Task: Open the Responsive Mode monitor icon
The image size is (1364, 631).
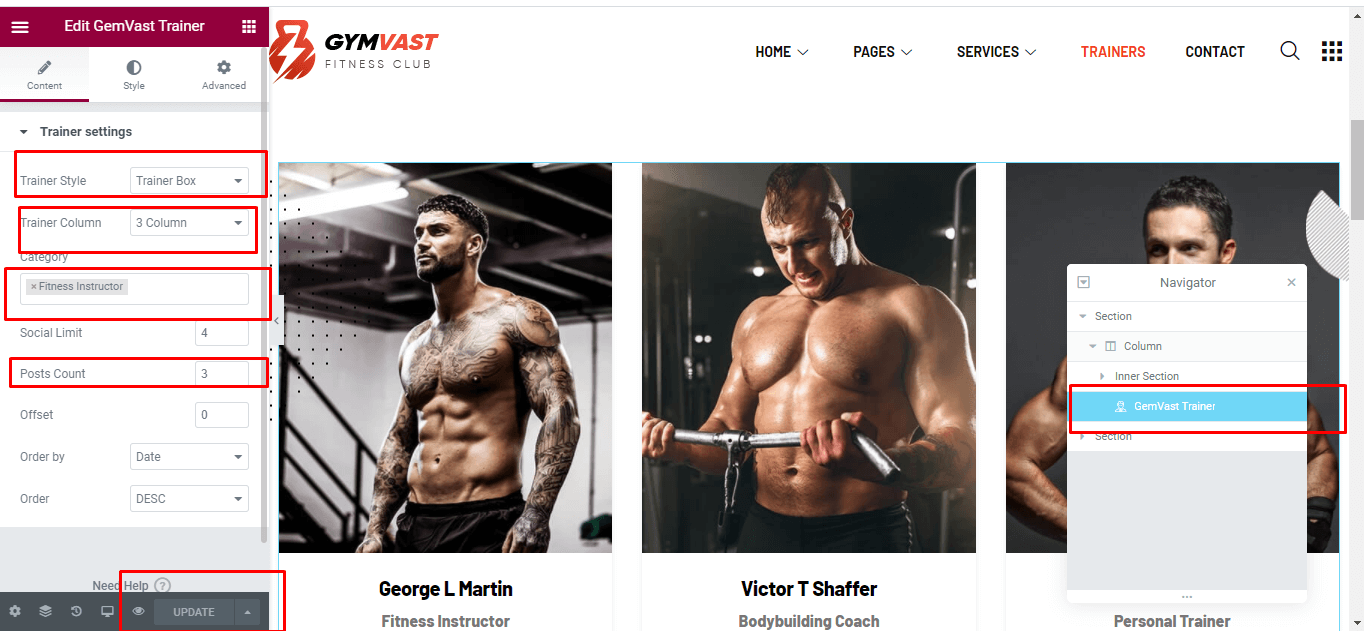Action: pyautogui.click(x=107, y=611)
